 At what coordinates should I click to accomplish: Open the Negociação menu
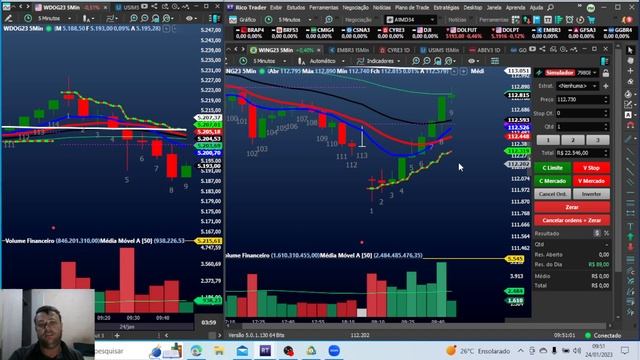[x=355, y=7]
